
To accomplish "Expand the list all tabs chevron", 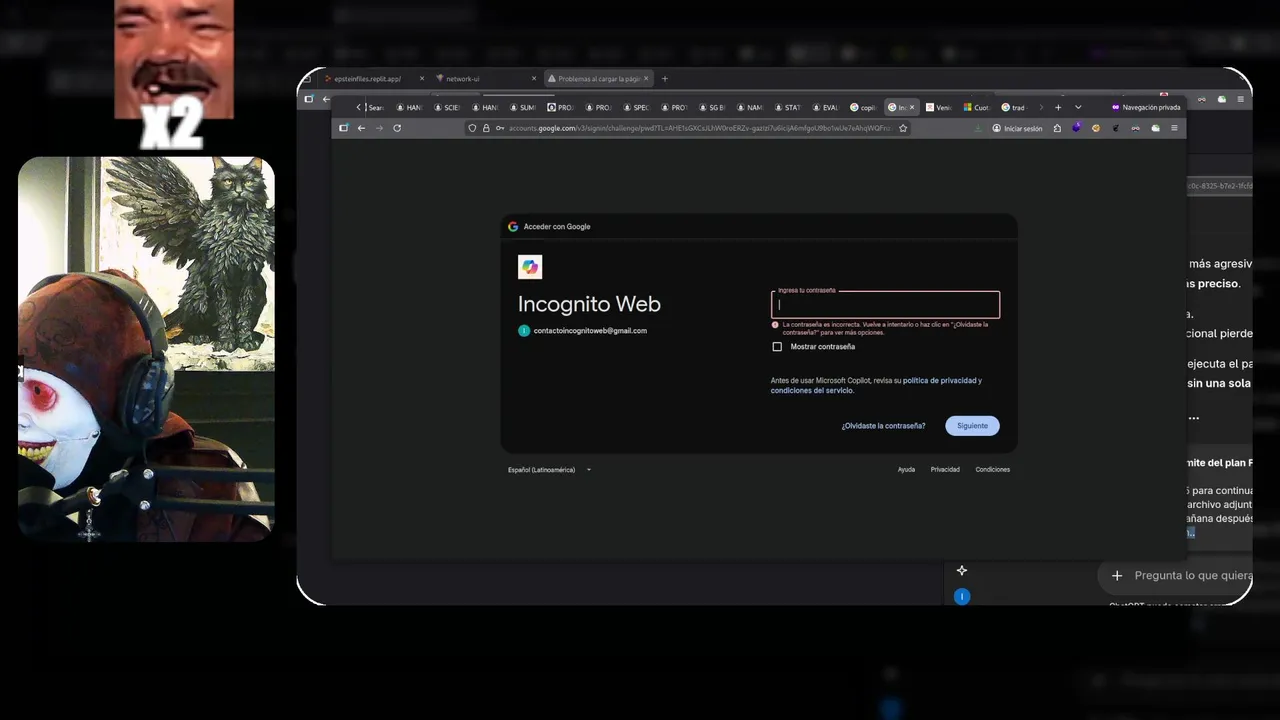I will pos(1078,107).
